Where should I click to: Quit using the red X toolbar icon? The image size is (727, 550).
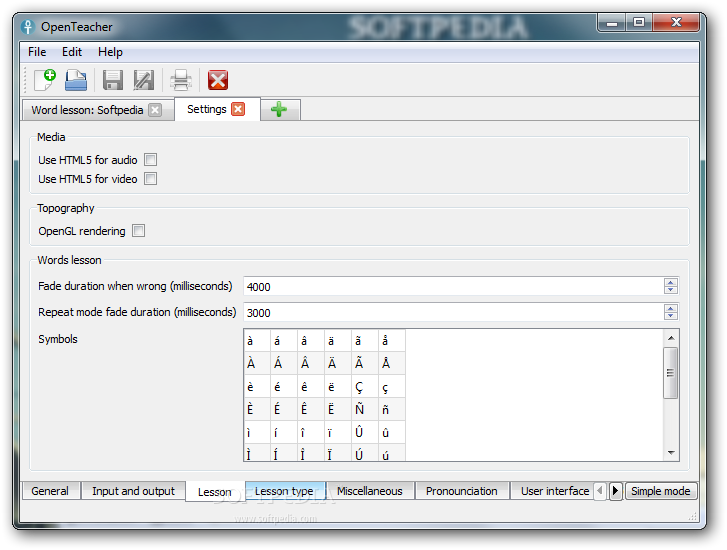point(217,80)
